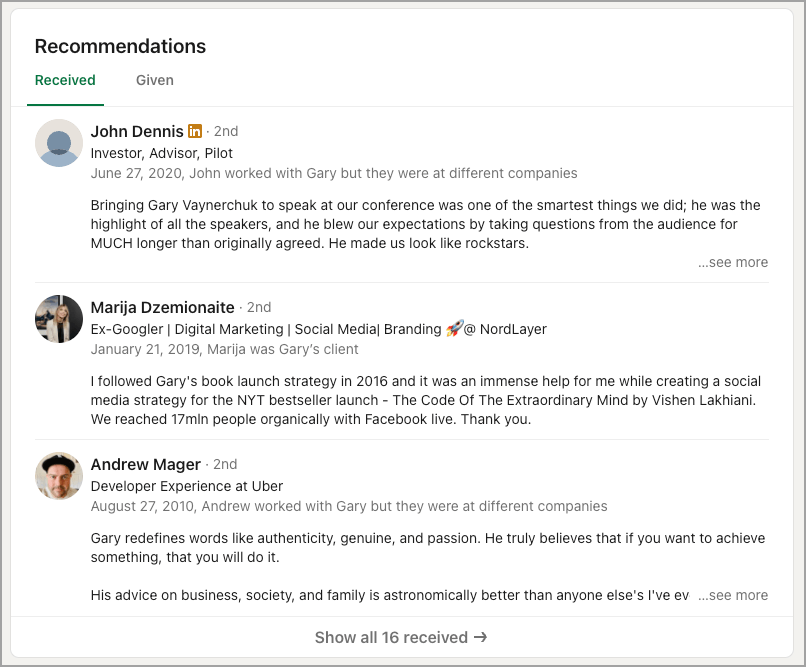Viewport: 806px width, 667px height.
Task: Show all 16 received recommendations
Action: pyautogui.click(x=402, y=637)
